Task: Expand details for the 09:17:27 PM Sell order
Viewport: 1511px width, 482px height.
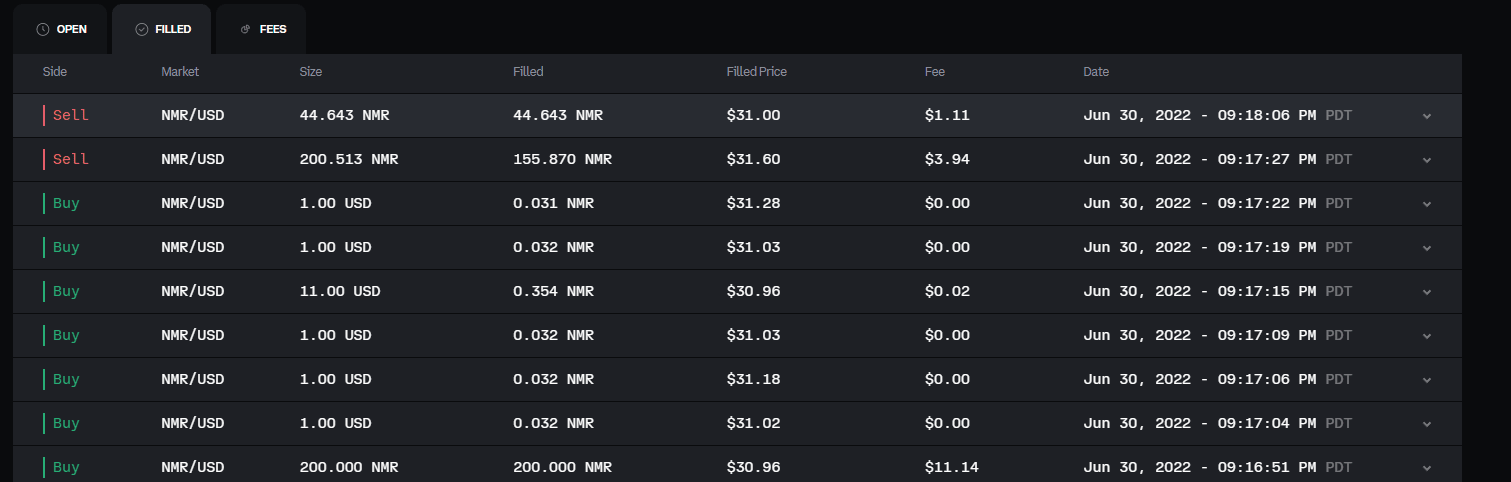Action: [1427, 160]
